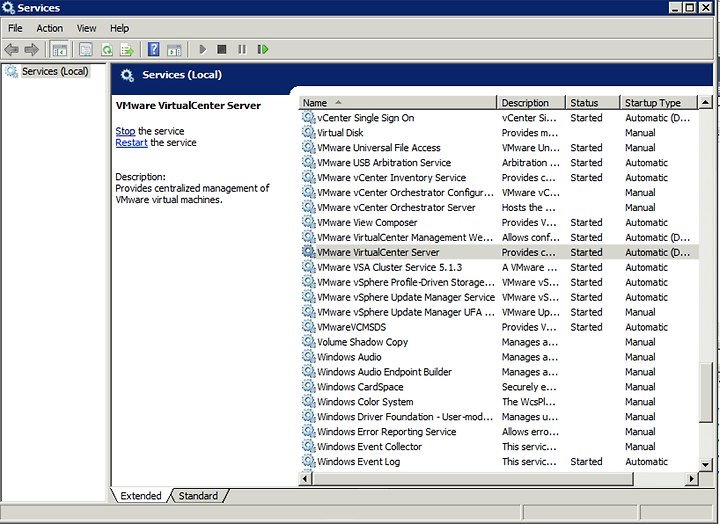Image resolution: width=720 pixels, height=524 pixels.
Task: Click the Export List toolbar icon
Action: pyautogui.click(x=127, y=49)
